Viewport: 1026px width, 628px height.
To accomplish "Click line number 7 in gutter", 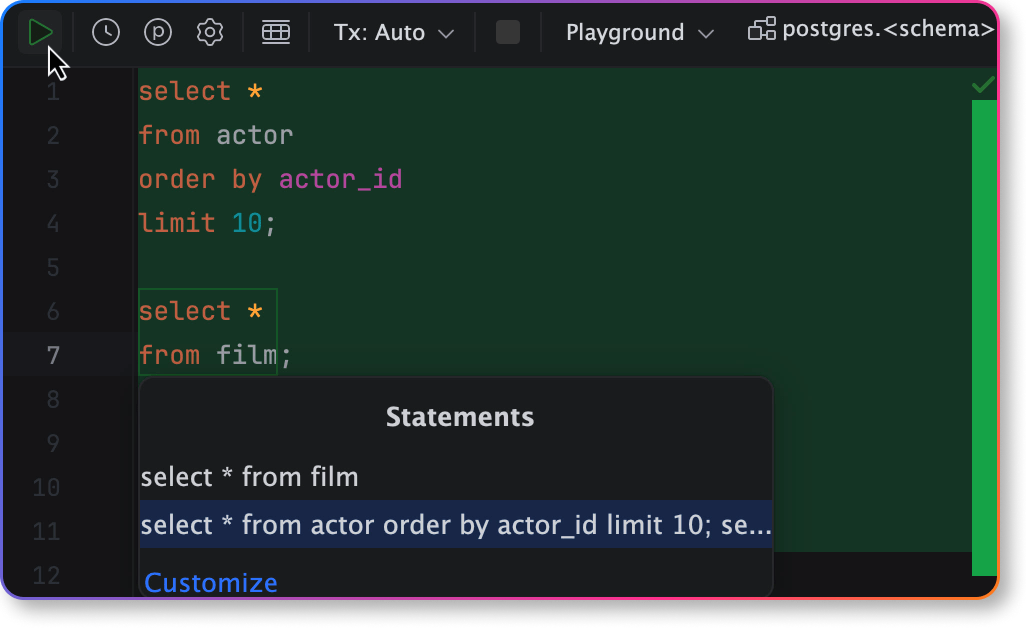I will coord(54,355).
